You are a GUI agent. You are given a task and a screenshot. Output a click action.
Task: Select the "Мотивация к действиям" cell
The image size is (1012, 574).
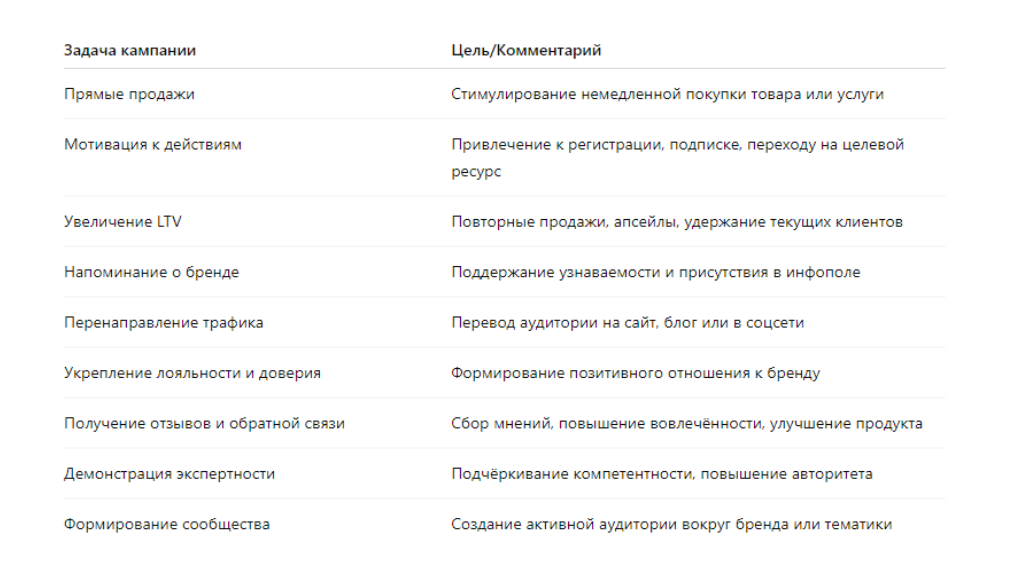[153, 144]
